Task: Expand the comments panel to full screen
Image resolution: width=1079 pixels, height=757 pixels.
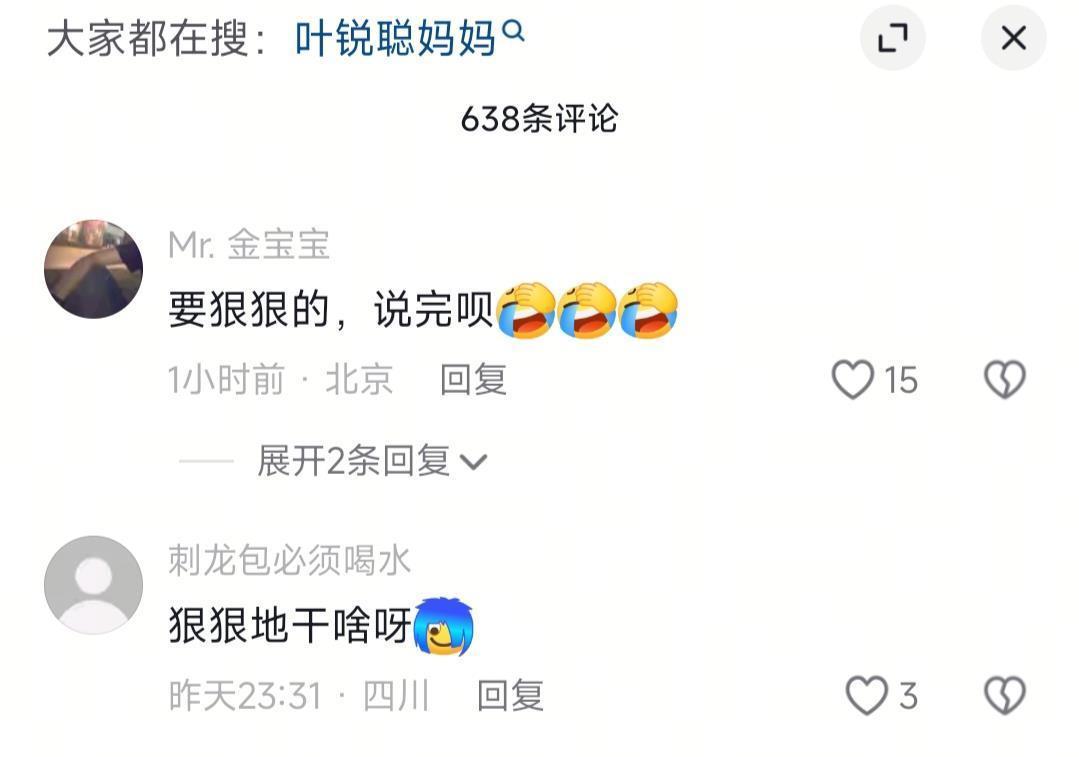Action: (x=893, y=37)
